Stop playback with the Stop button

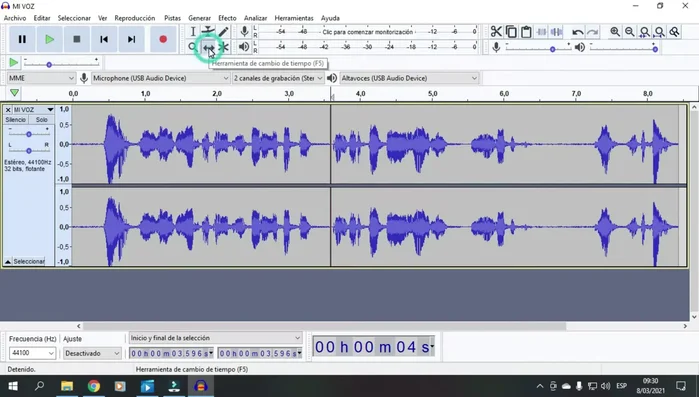click(77, 39)
